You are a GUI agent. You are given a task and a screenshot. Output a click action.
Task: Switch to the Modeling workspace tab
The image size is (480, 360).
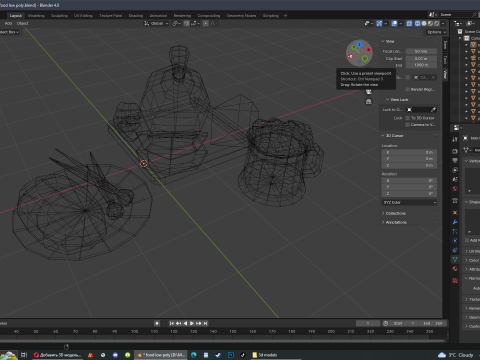(x=36, y=16)
